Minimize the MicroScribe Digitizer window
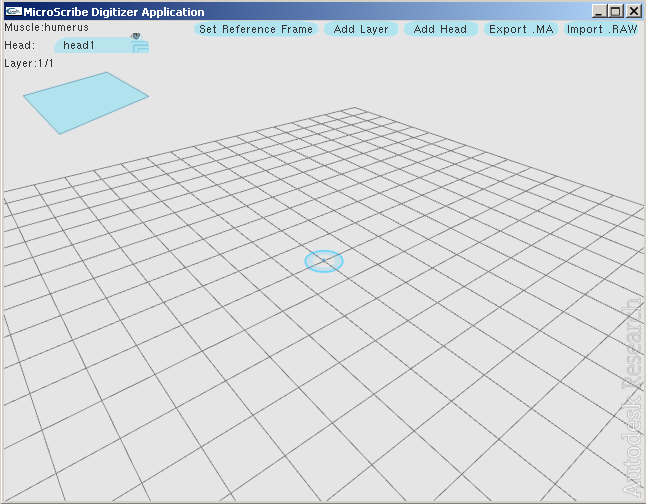 point(599,12)
